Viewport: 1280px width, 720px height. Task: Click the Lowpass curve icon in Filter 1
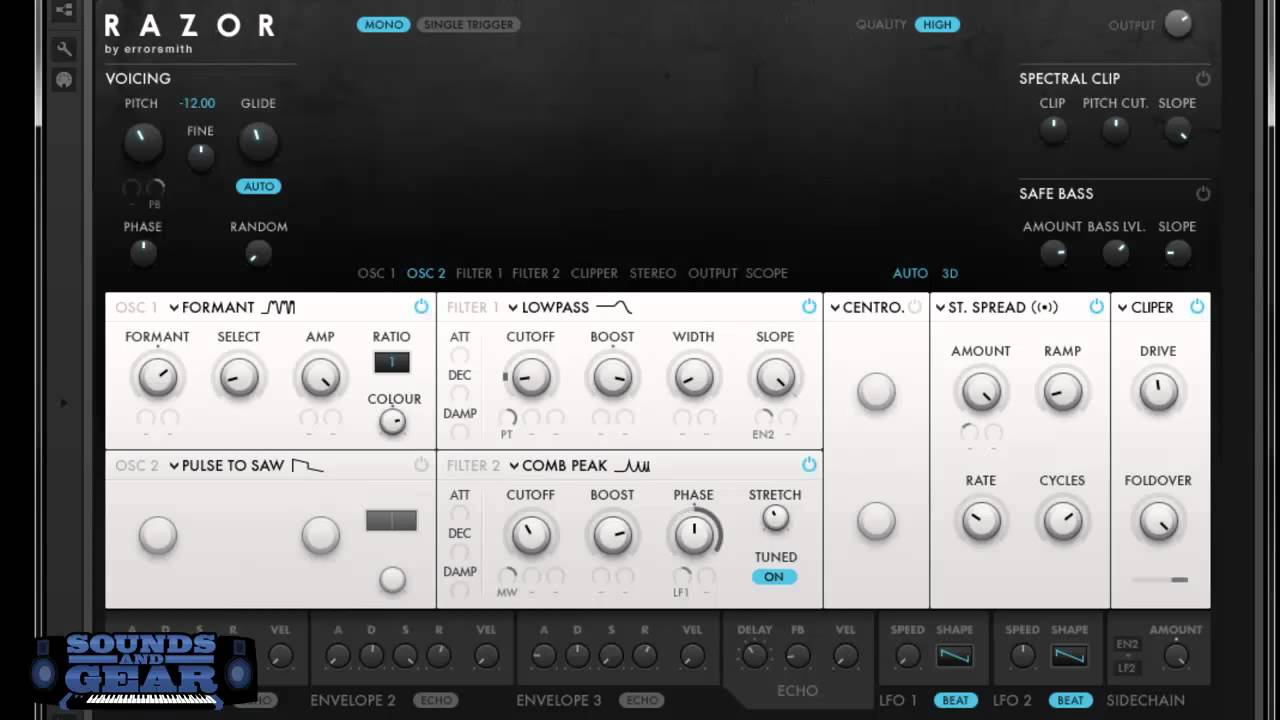coord(614,307)
